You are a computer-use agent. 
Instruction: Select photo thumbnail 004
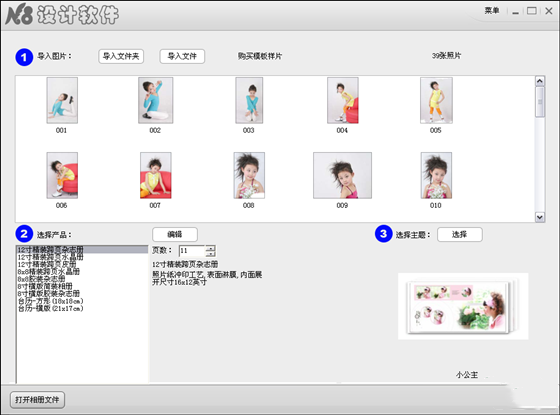[x=343, y=101]
